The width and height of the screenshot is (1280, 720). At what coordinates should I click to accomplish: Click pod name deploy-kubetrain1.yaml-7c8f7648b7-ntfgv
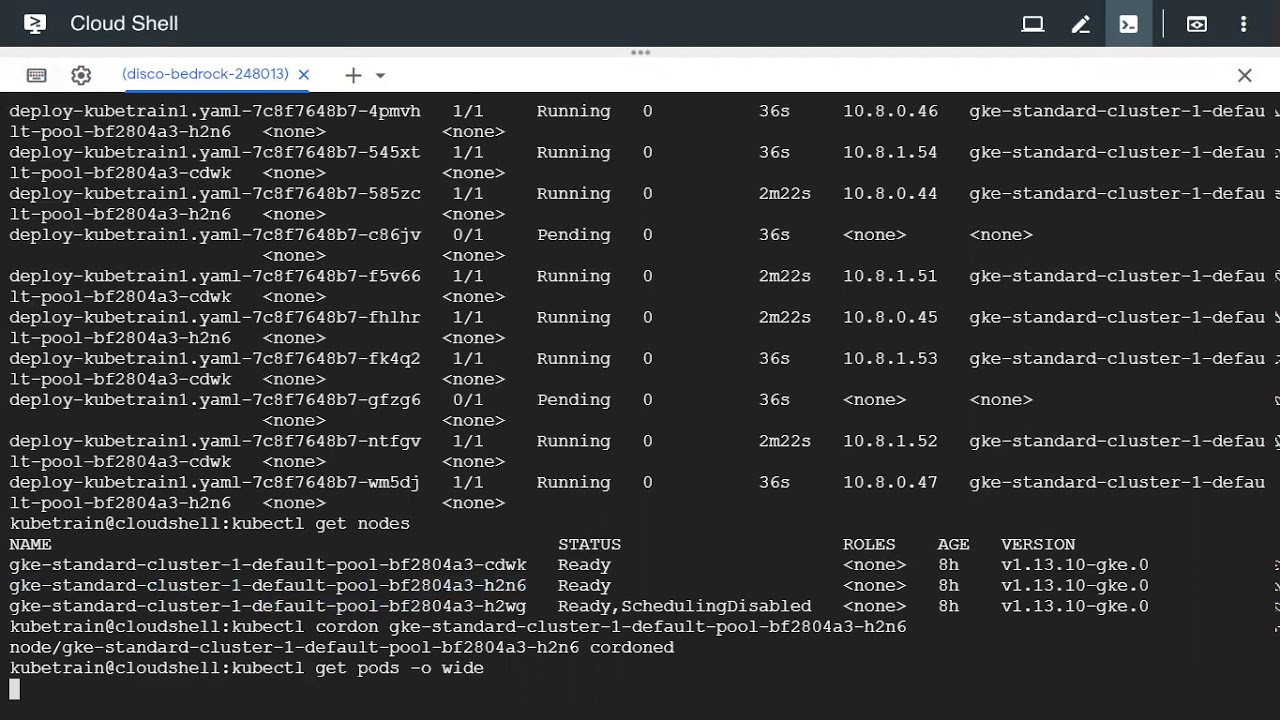(x=215, y=441)
